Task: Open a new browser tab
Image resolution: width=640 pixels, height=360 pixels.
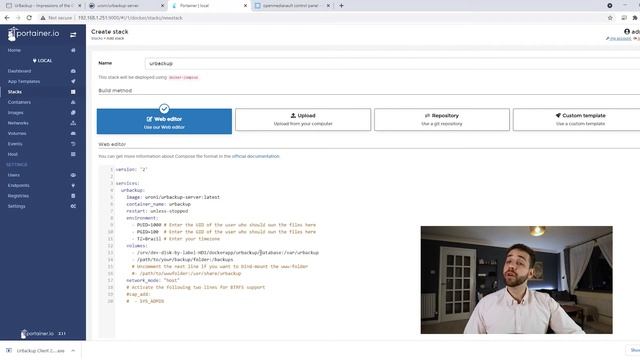Action: click(x=341, y=6)
